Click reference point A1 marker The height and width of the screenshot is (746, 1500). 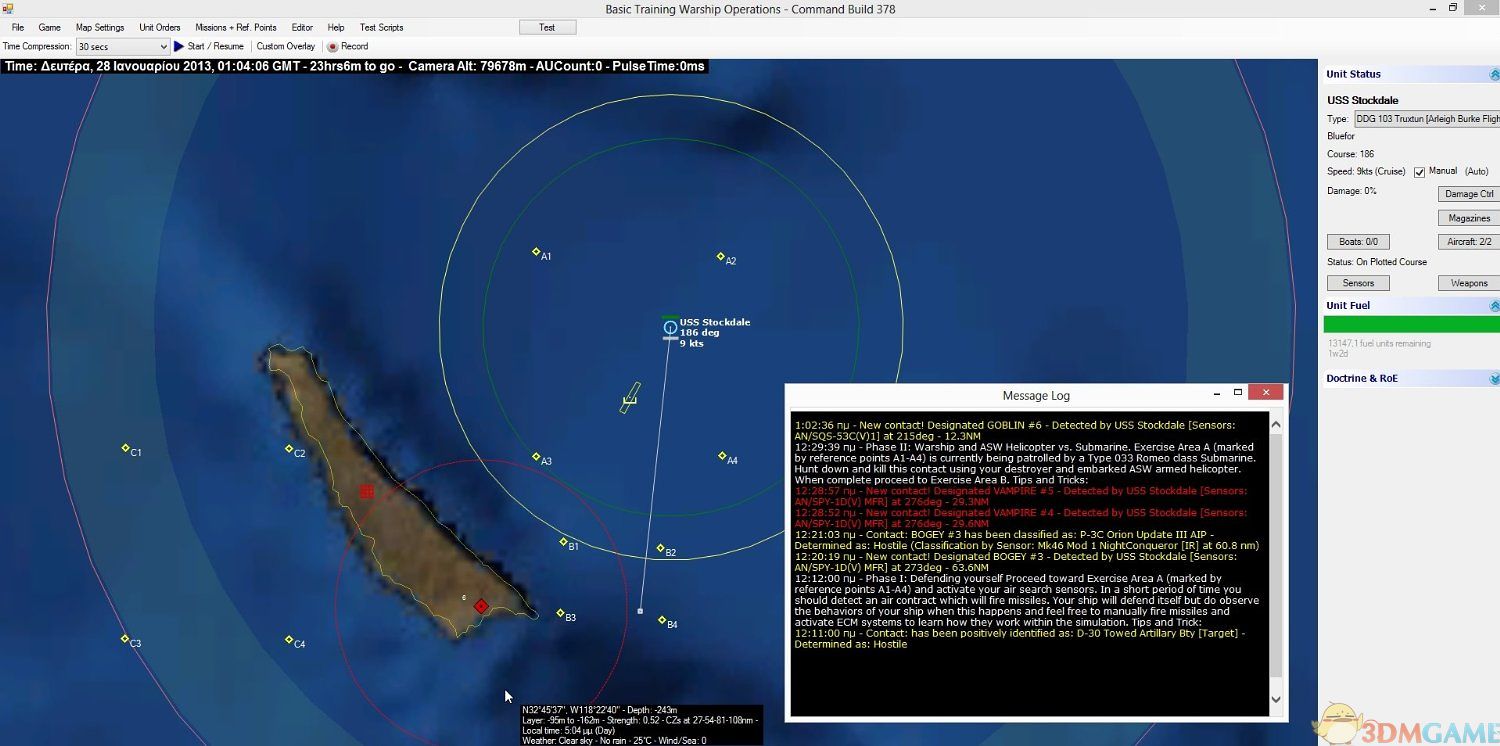(x=536, y=252)
